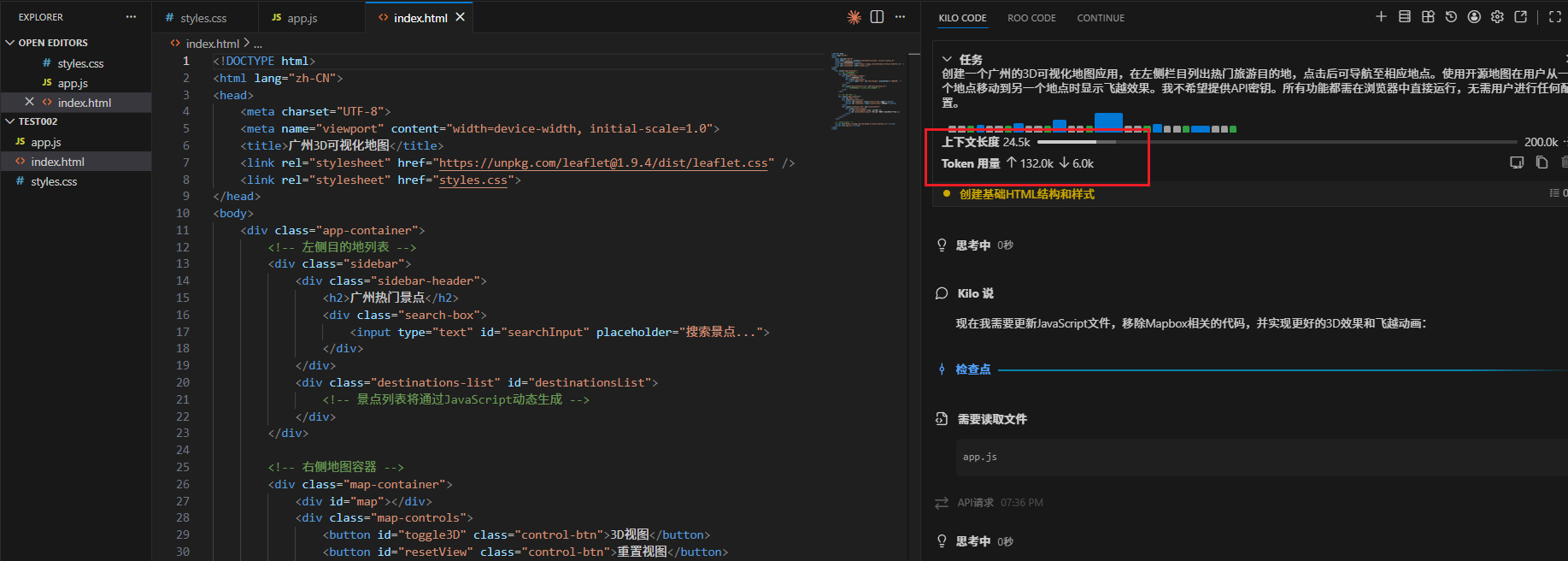Click the context length progress bar

pos(1277,142)
